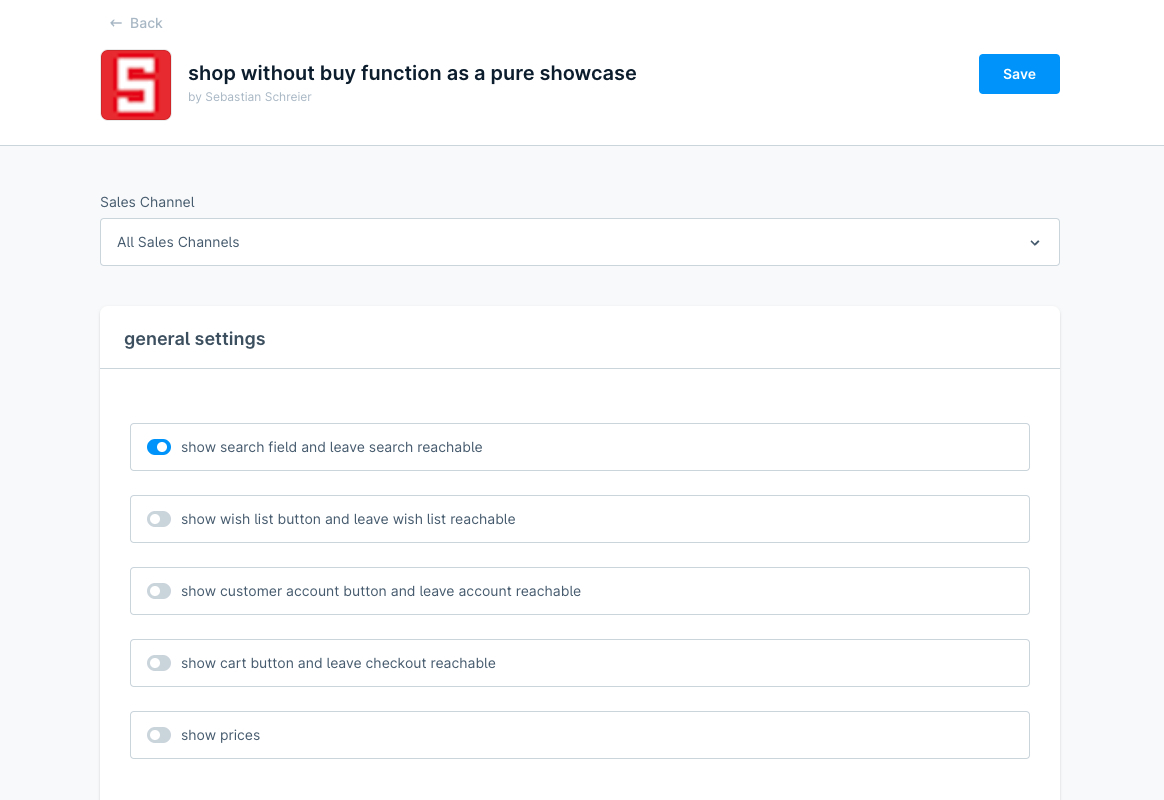Go back via the Back link

pos(136,23)
